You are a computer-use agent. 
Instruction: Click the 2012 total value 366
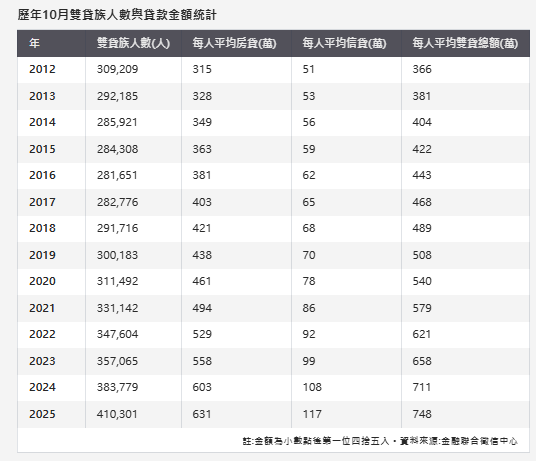coord(422,69)
